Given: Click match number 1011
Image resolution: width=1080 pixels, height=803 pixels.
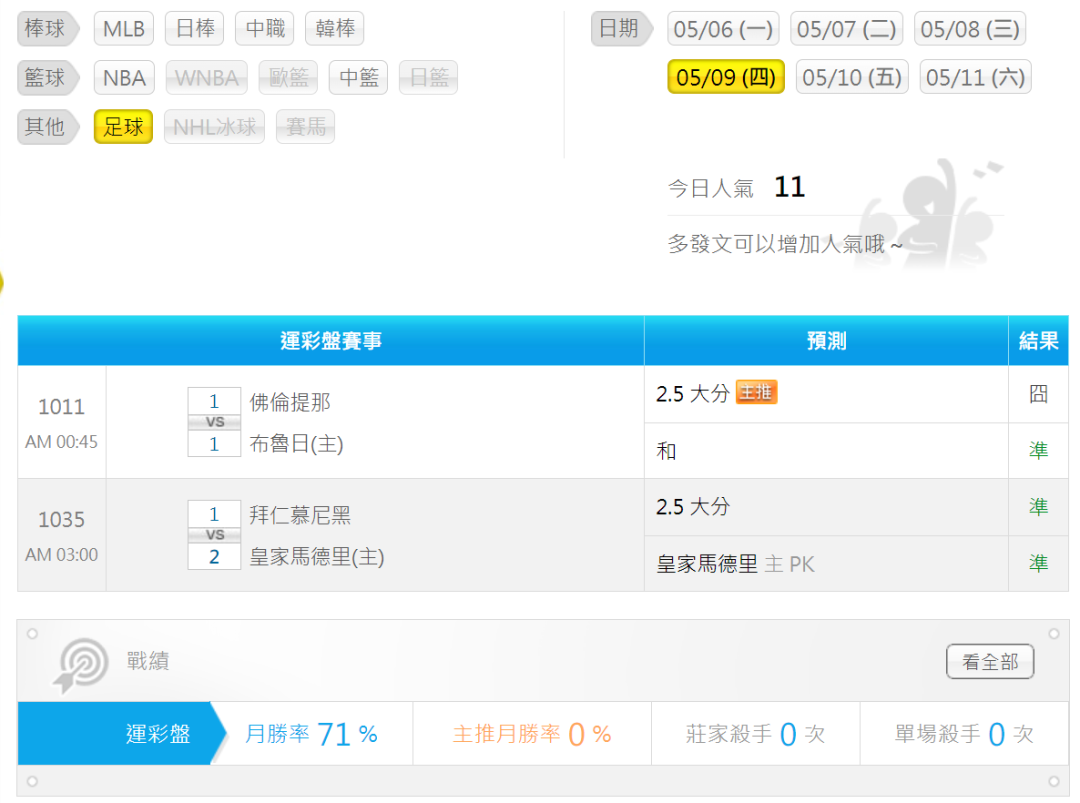Looking at the screenshot, I should click(x=61, y=407).
